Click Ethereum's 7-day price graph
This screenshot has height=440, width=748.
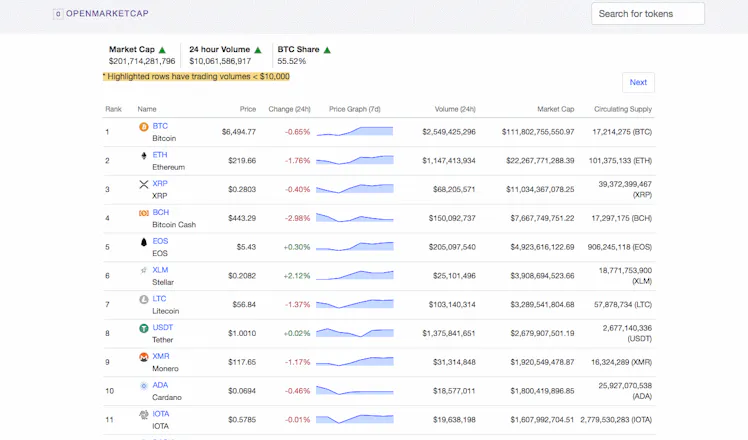pyautogui.click(x=355, y=160)
